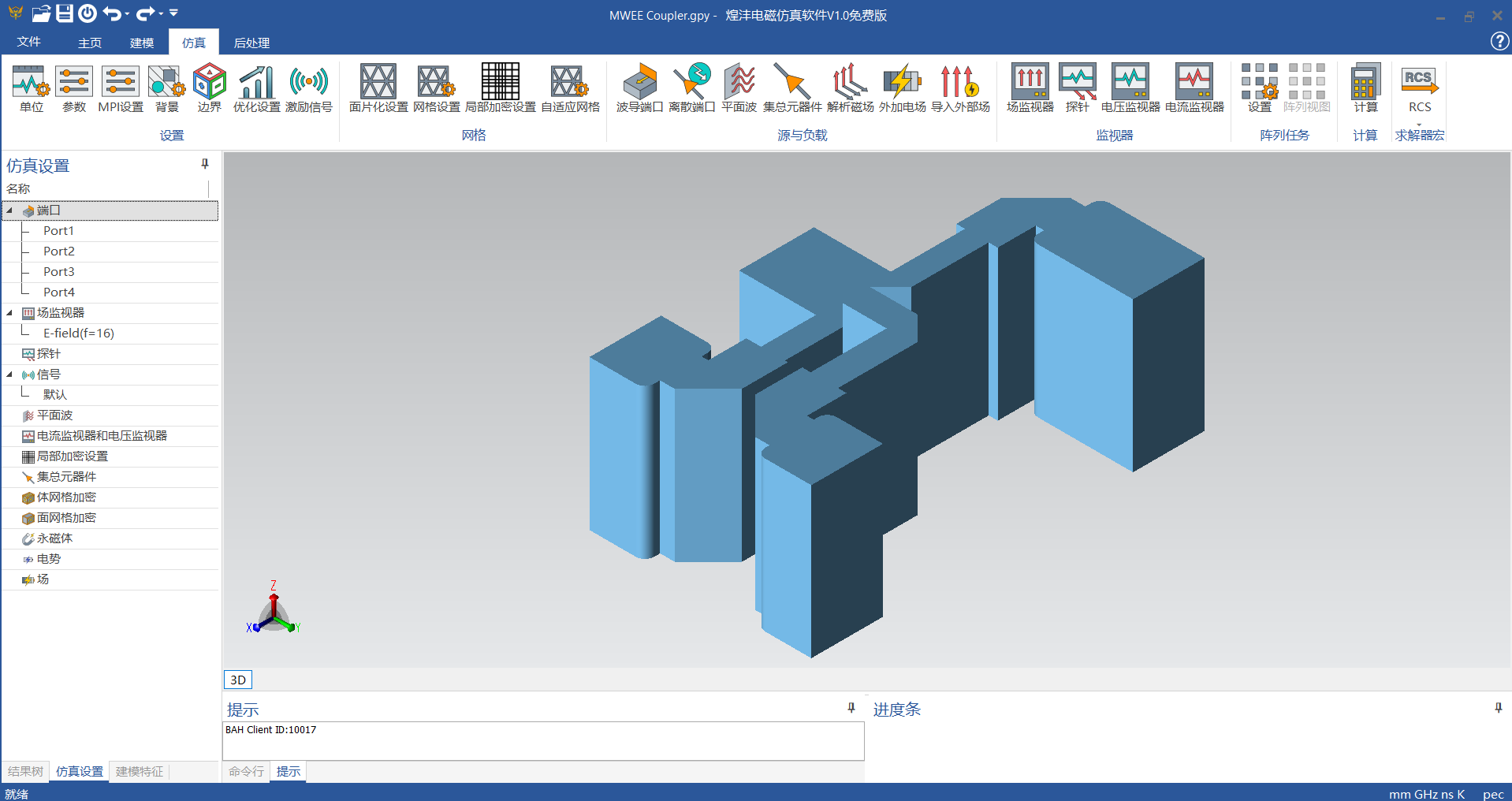Pin the 仿真设置 panel

pyautogui.click(x=205, y=164)
